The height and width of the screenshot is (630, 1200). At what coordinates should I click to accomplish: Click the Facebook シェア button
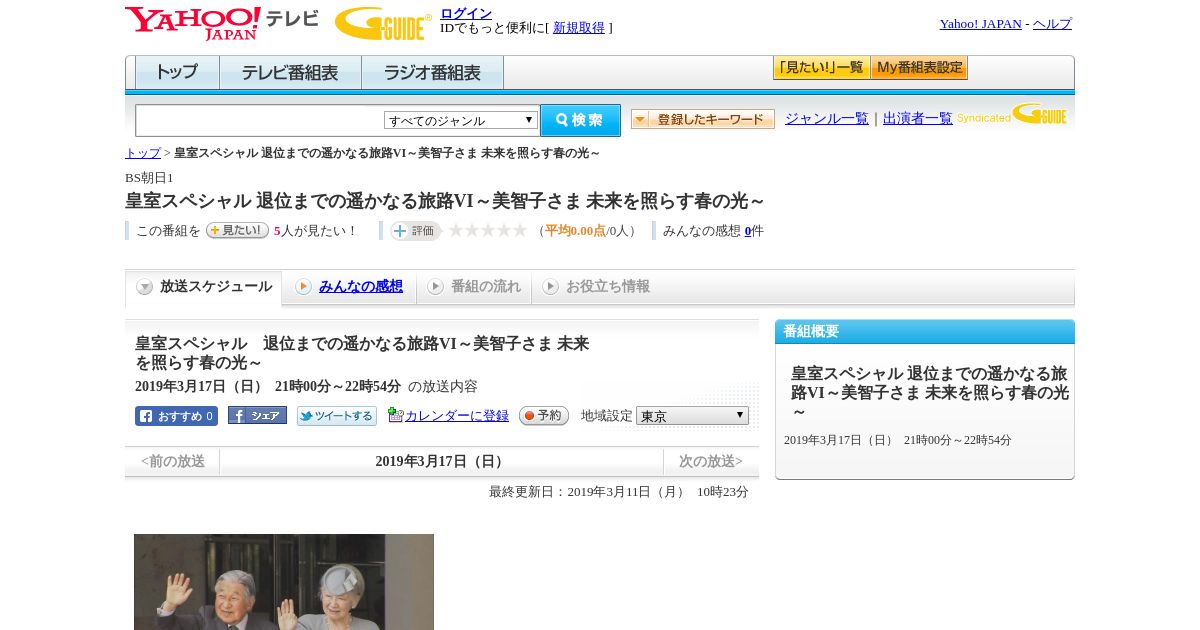(x=257, y=415)
